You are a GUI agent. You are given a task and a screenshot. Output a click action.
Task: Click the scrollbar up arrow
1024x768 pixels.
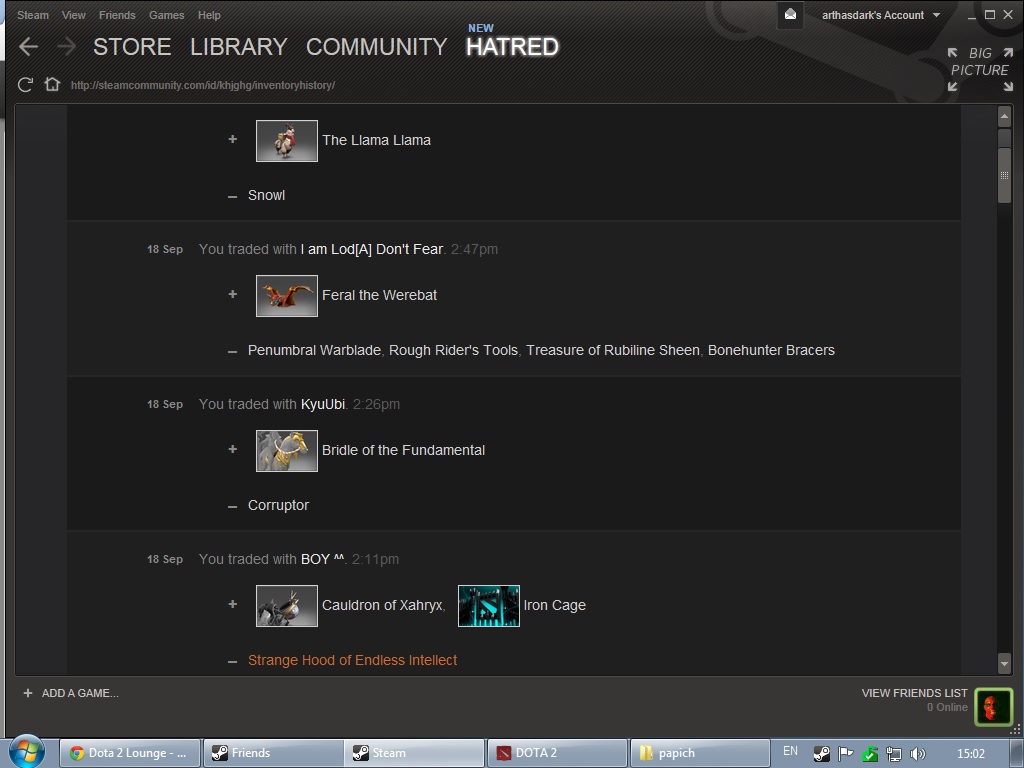click(x=1004, y=116)
